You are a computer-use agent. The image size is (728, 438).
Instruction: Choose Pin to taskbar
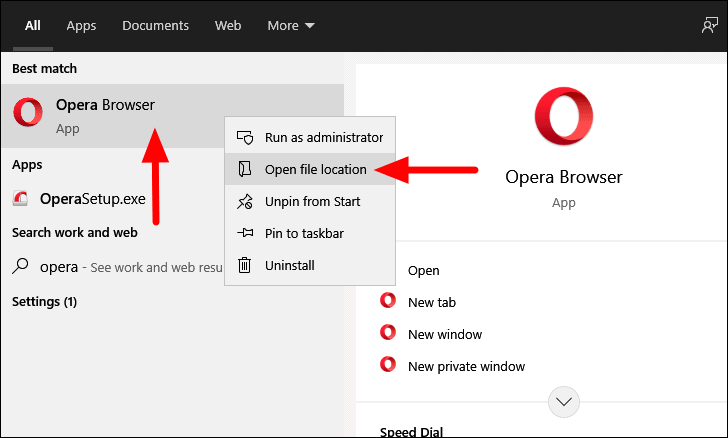310,233
